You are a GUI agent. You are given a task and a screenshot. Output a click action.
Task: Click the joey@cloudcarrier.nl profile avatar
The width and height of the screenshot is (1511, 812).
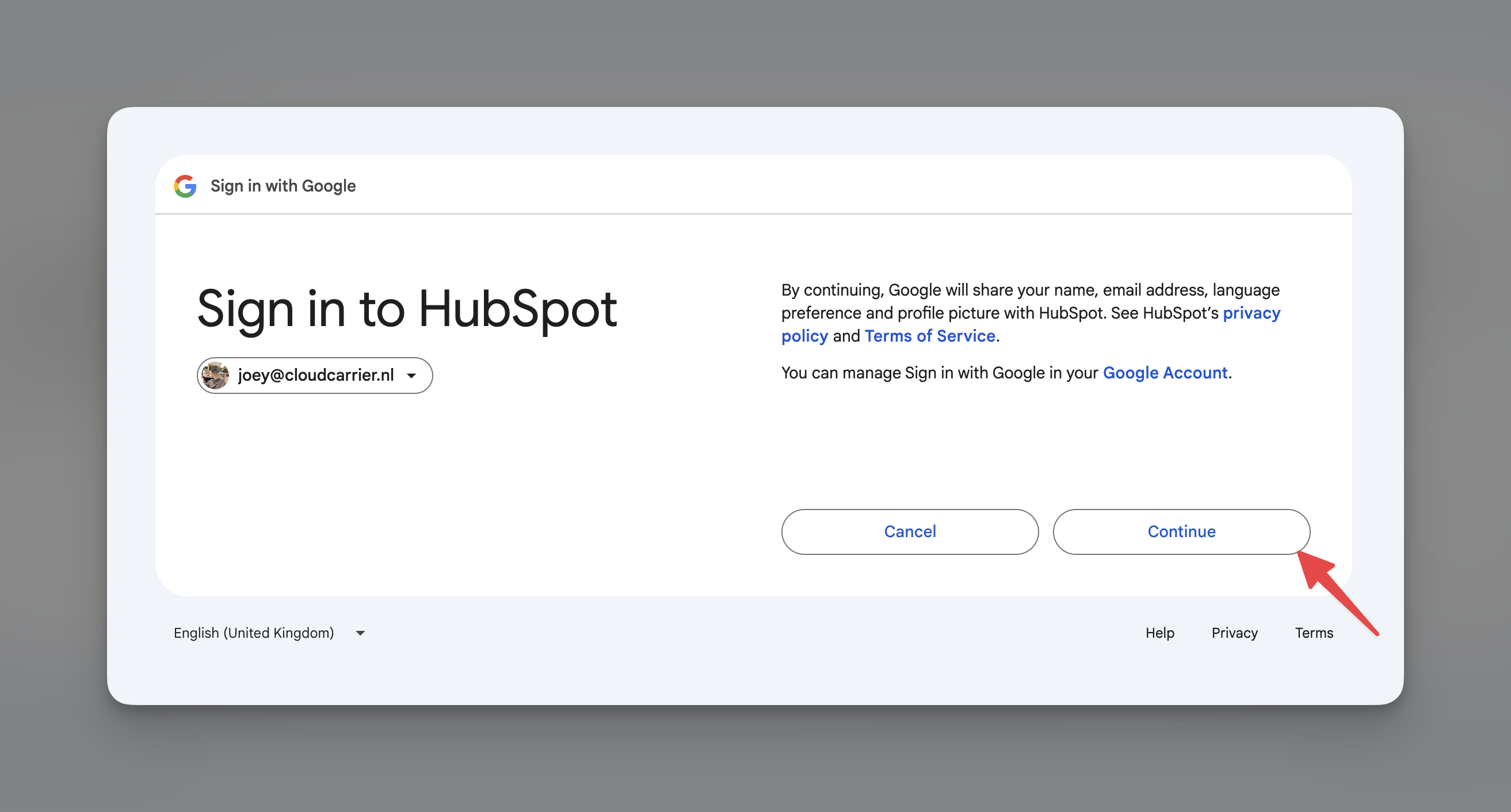click(215, 375)
